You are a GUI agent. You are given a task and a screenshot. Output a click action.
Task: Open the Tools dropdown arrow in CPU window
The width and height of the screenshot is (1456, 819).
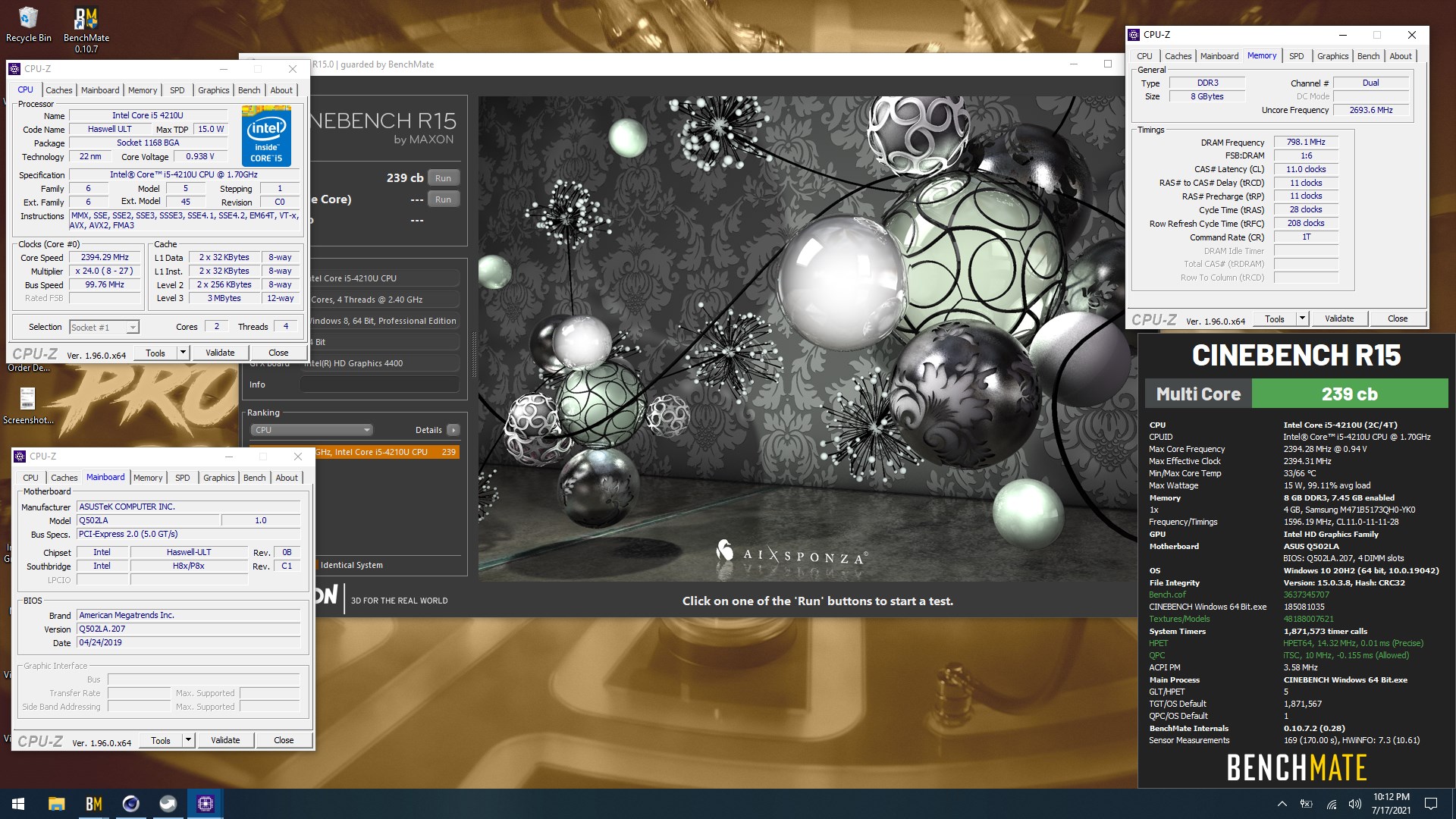pyautogui.click(x=183, y=353)
